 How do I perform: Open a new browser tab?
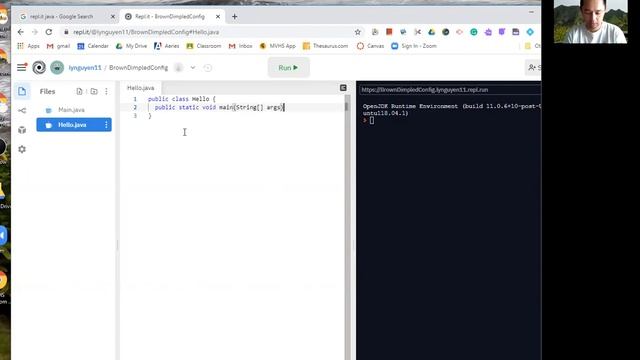[235, 17]
